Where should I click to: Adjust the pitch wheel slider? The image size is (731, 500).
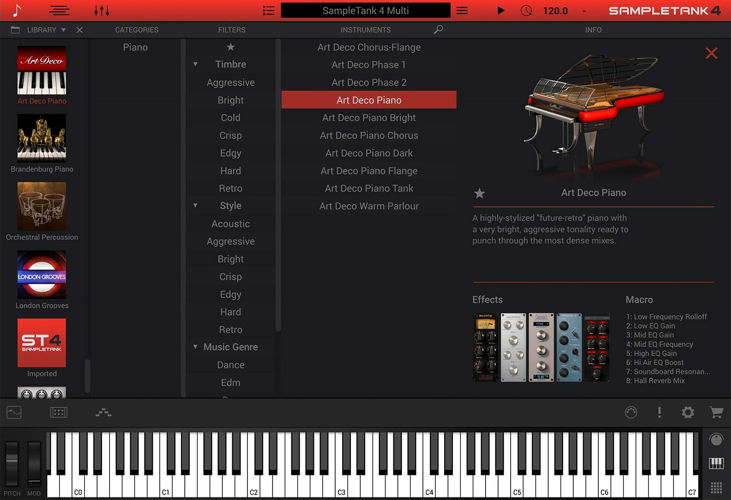(12, 464)
